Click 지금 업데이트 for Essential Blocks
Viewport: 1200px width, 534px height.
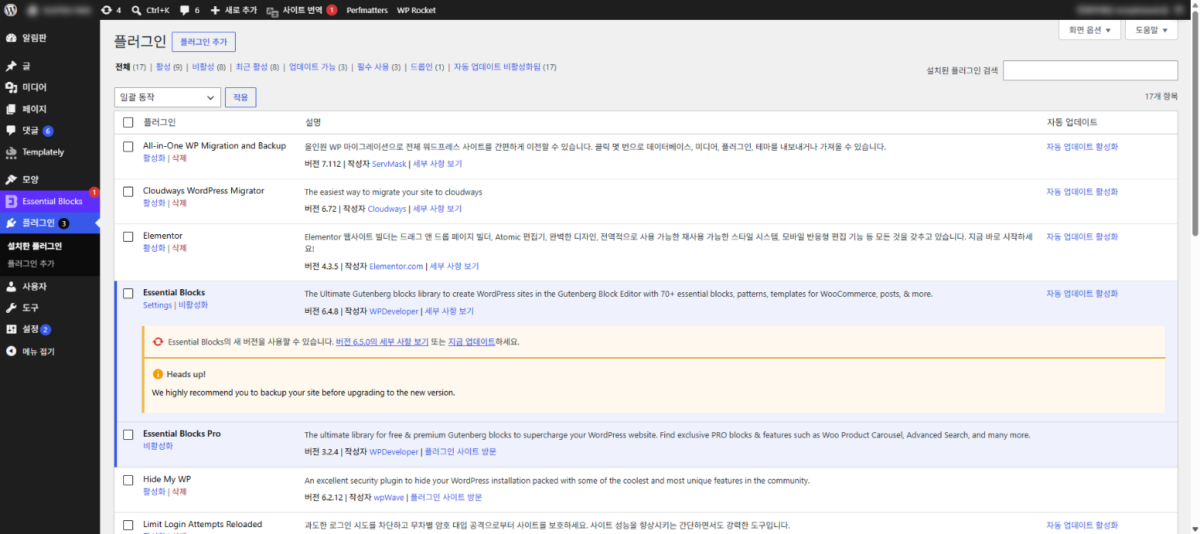[x=470, y=341]
